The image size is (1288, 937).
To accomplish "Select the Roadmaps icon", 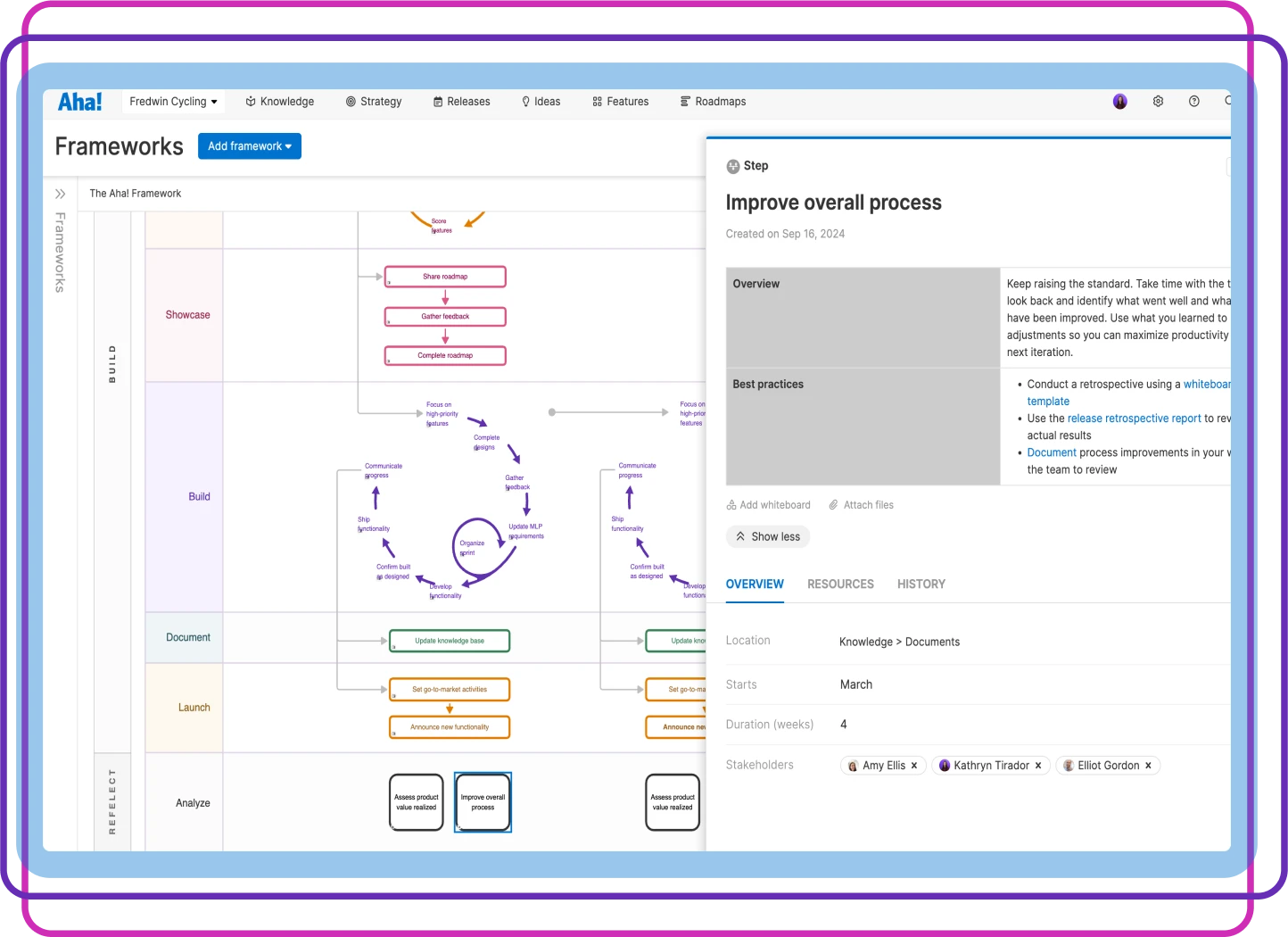I will (x=683, y=101).
